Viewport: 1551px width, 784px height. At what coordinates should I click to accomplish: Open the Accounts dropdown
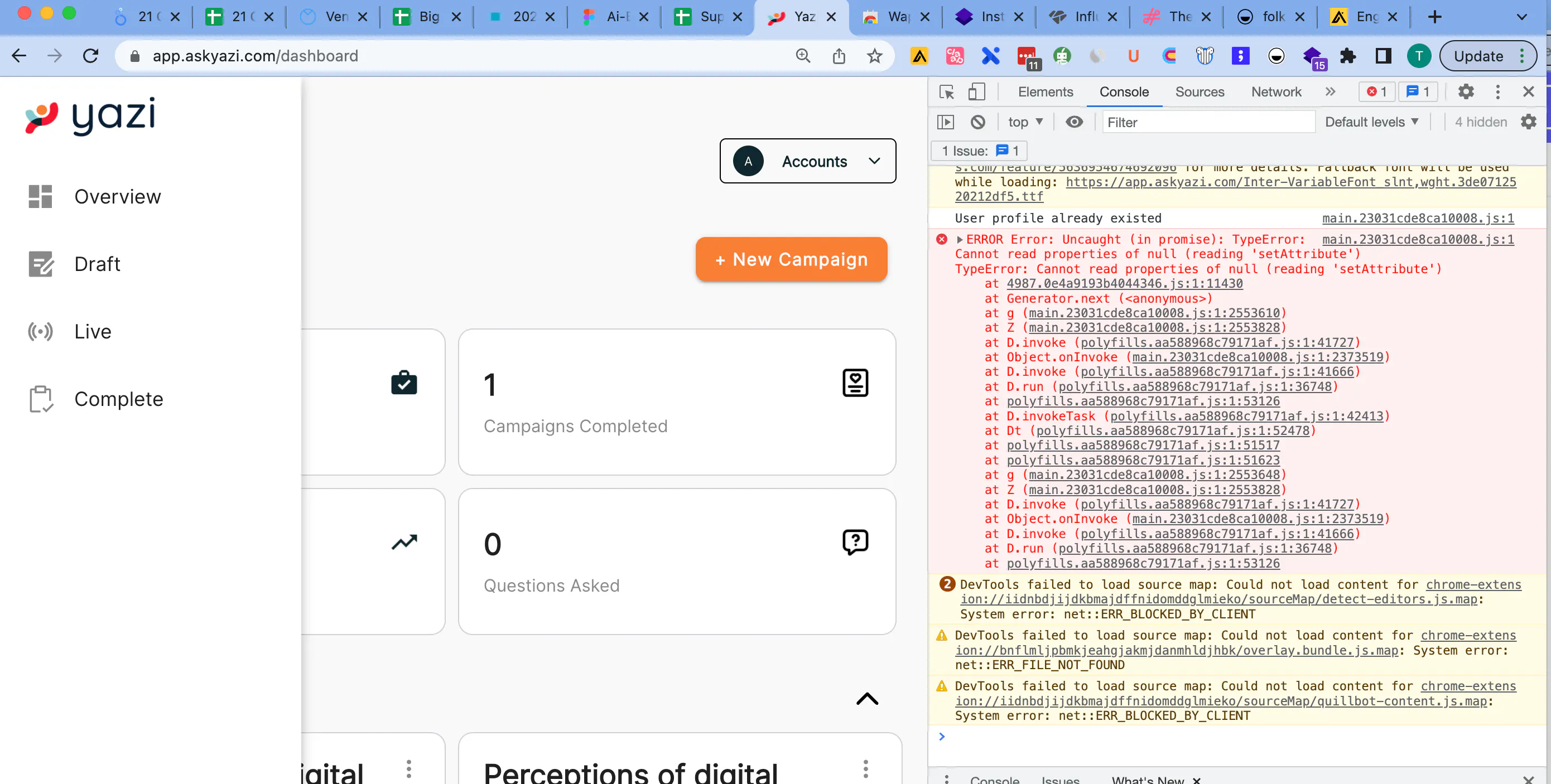click(807, 161)
